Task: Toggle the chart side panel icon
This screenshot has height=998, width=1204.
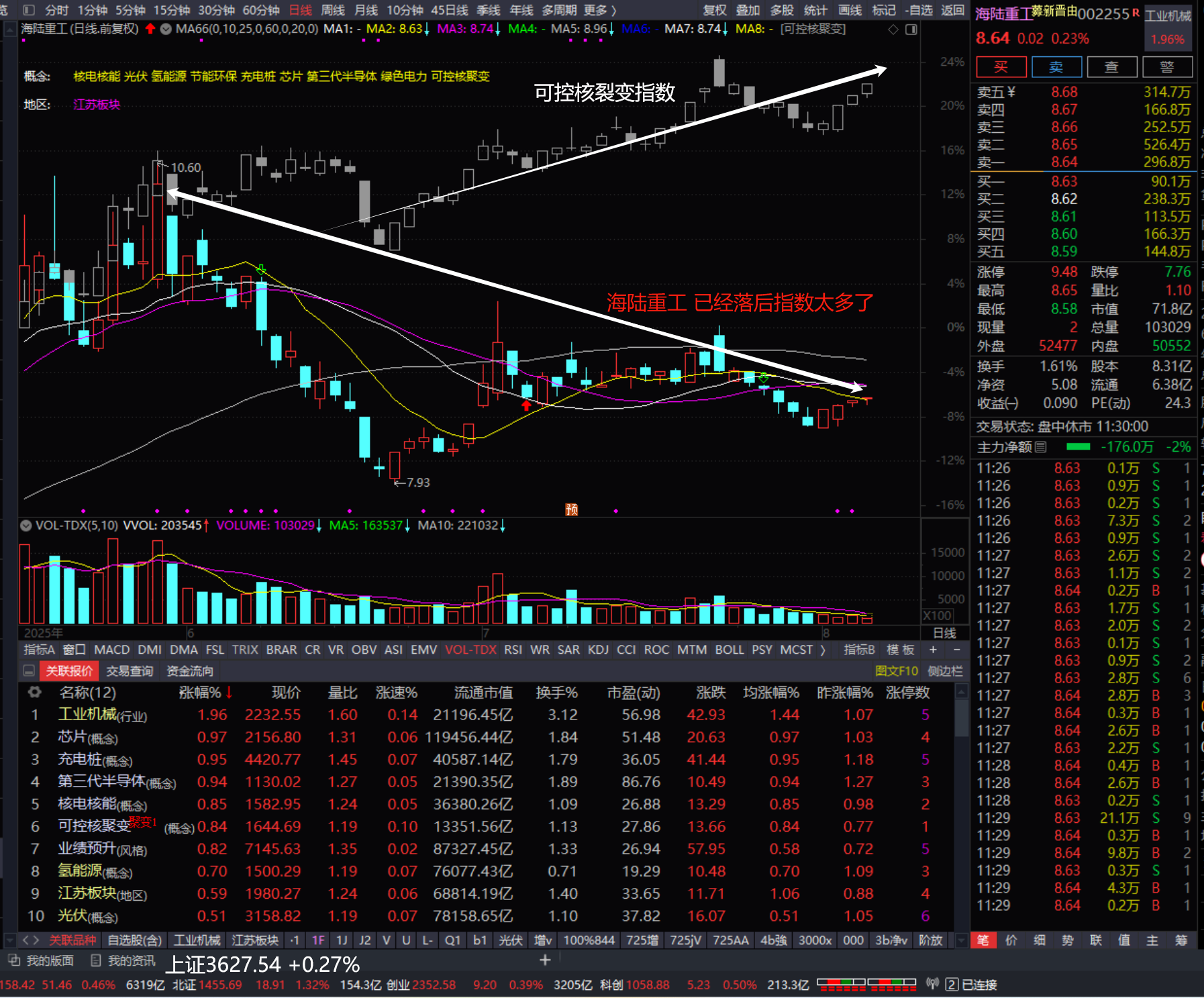Action: click(x=911, y=30)
